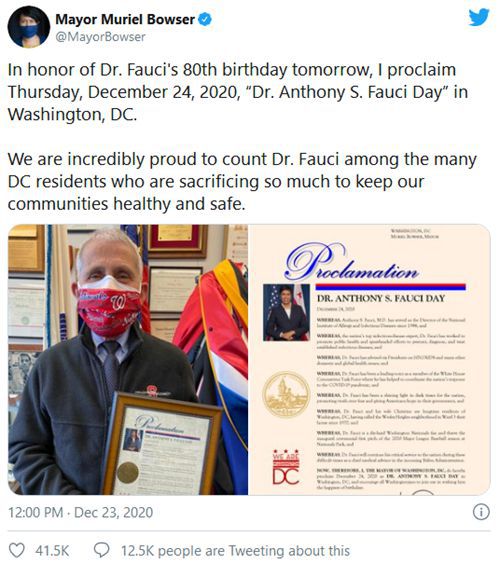Click the red "We Are DC" logo
This screenshot has height=564, width=500.
(x=286, y=467)
